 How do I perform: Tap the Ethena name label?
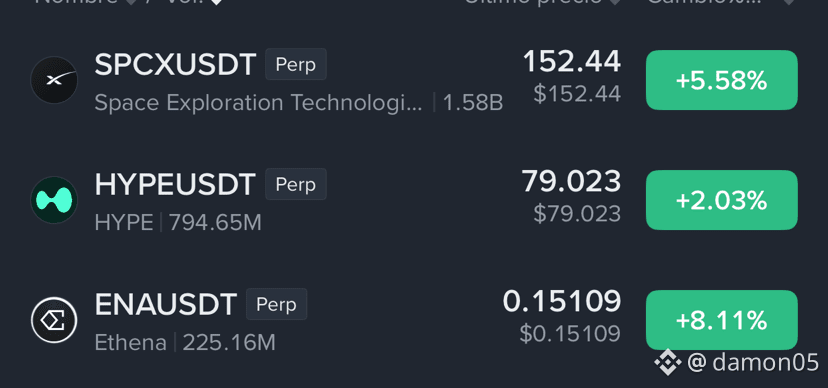[130, 343]
